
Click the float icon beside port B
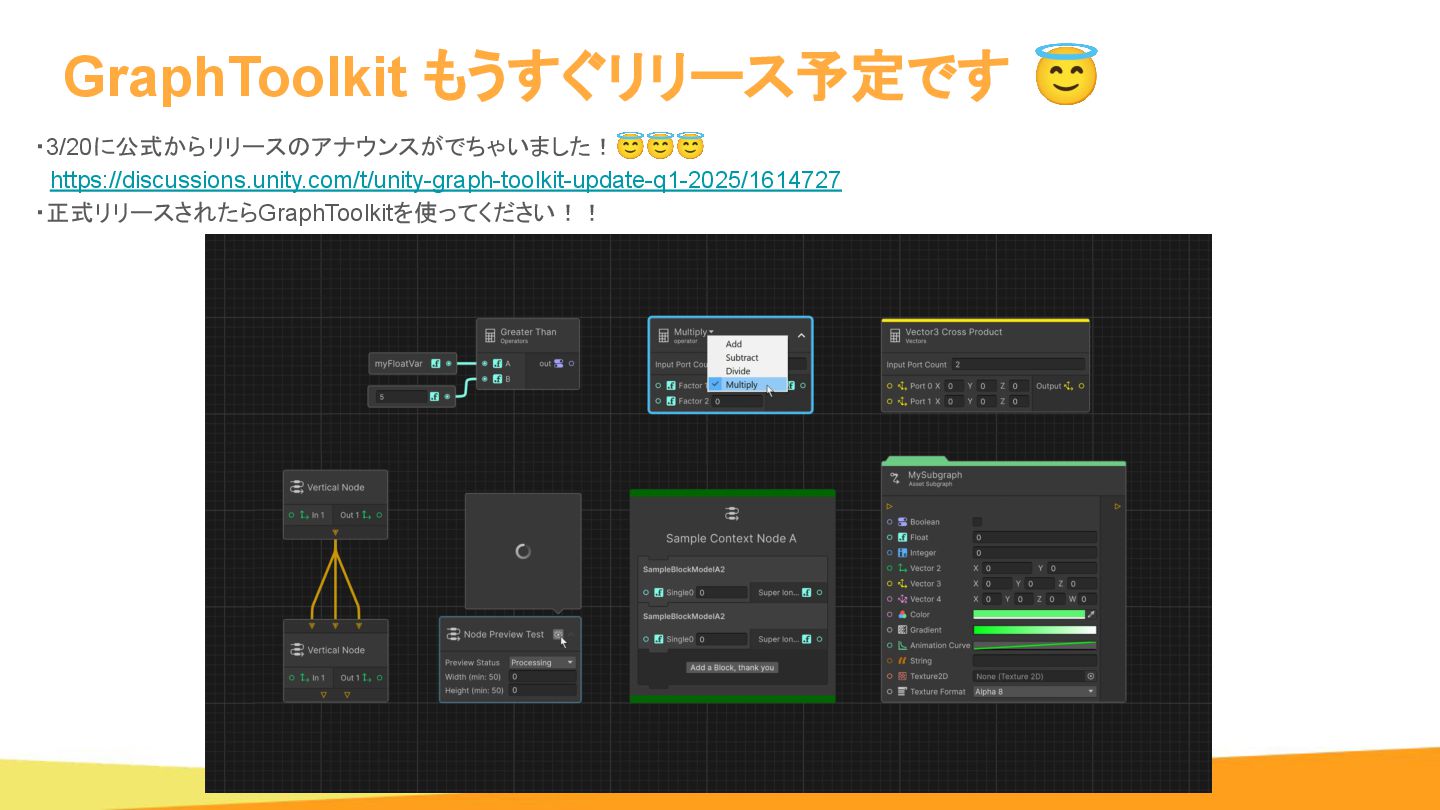click(497, 379)
